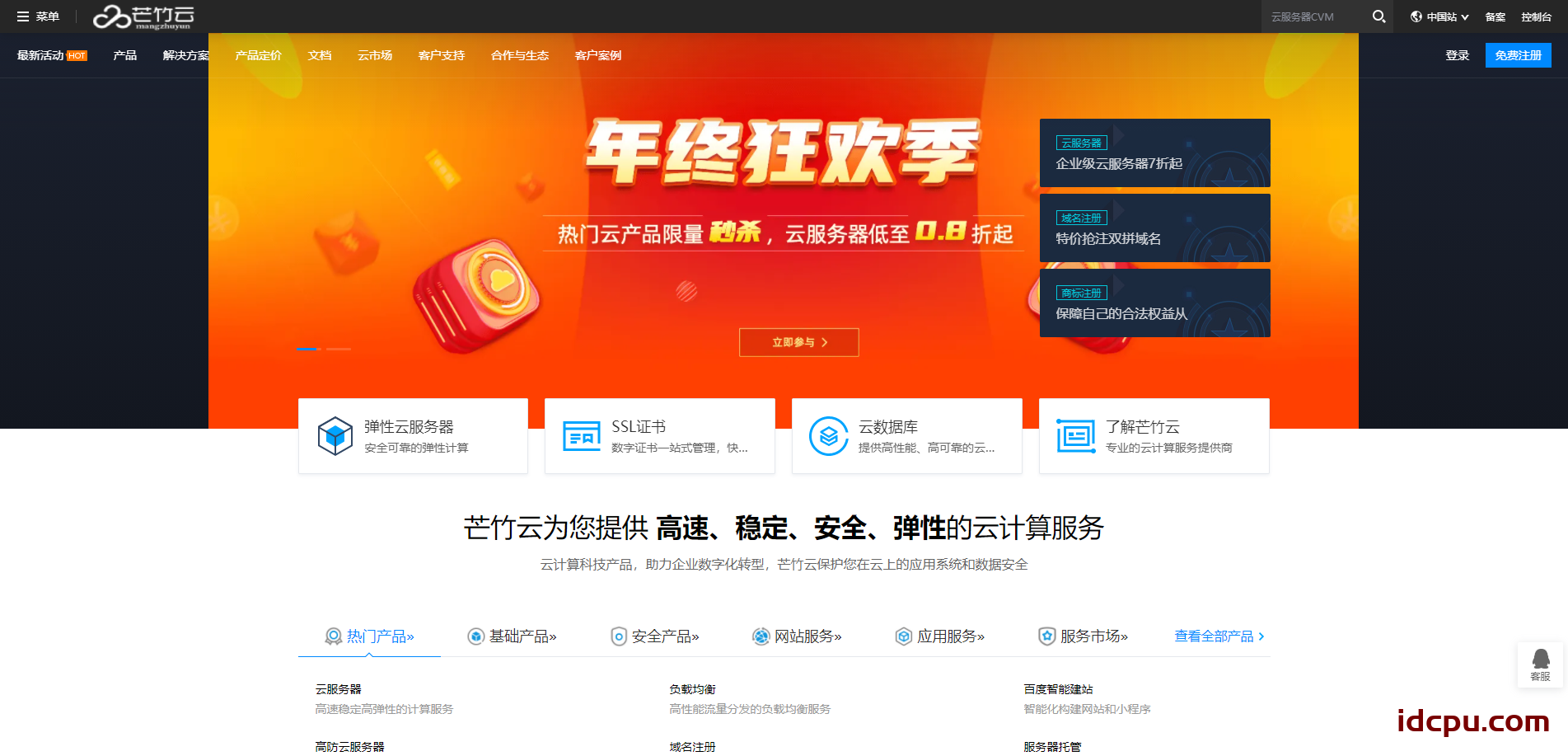Click the 备案 link in top bar
This screenshot has width=1568, height=756.
click(x=1495, y=16)
